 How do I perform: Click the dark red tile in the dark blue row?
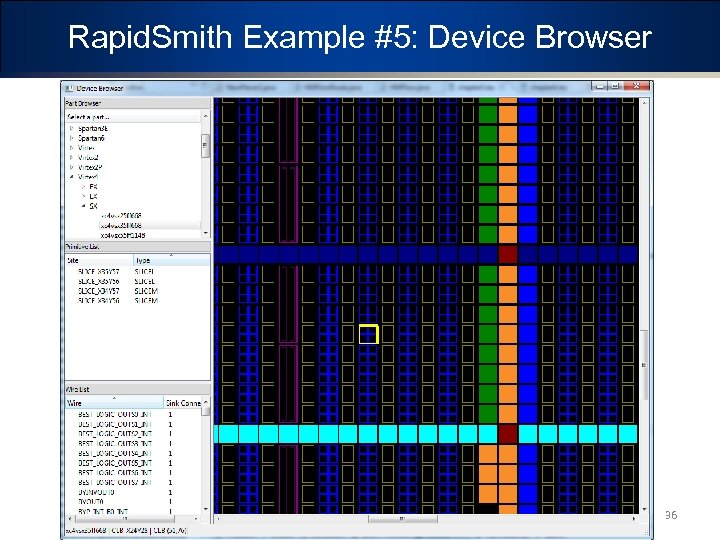[508, 254]
